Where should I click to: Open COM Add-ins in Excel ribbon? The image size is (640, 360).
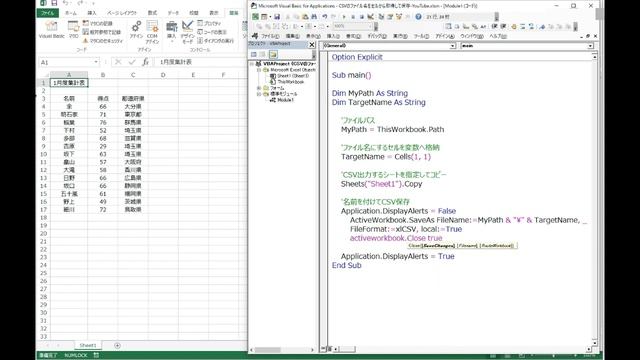coord(152,32)
